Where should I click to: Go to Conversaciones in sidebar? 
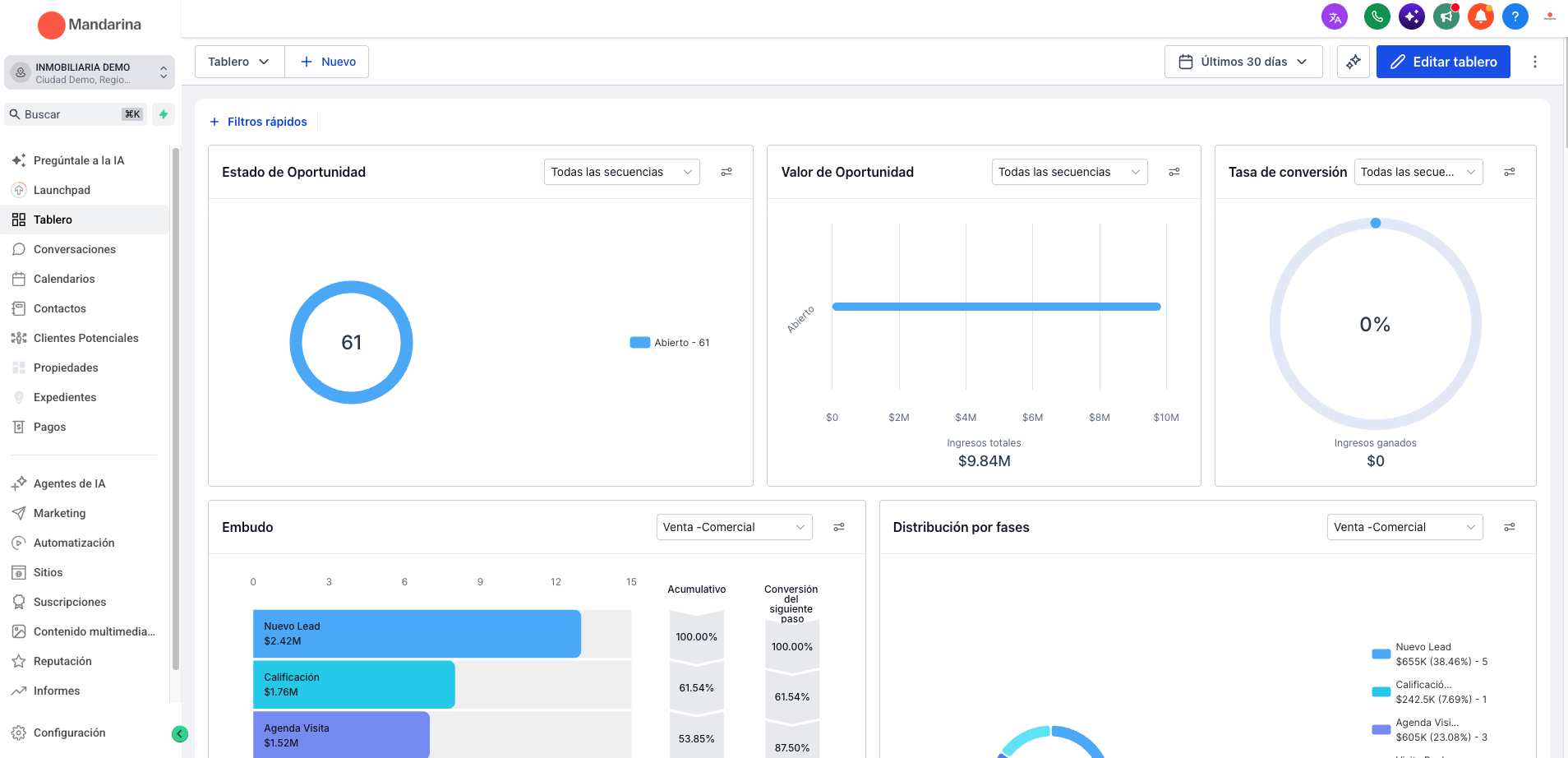[x=86, y=249]
